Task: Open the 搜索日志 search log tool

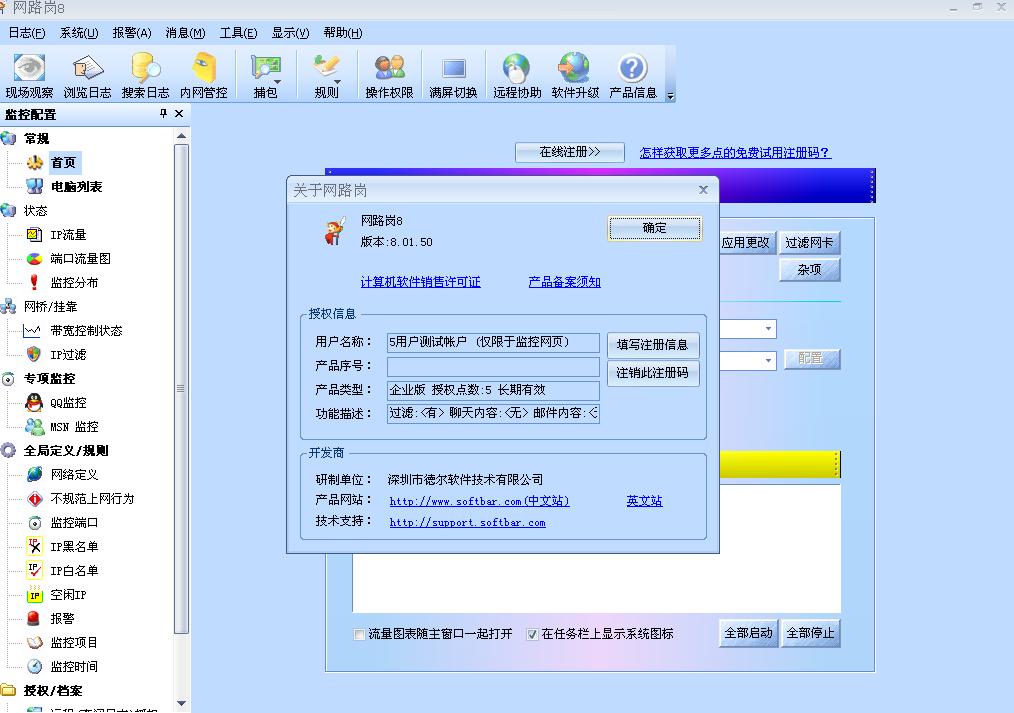Action: [x=146, y=76]
